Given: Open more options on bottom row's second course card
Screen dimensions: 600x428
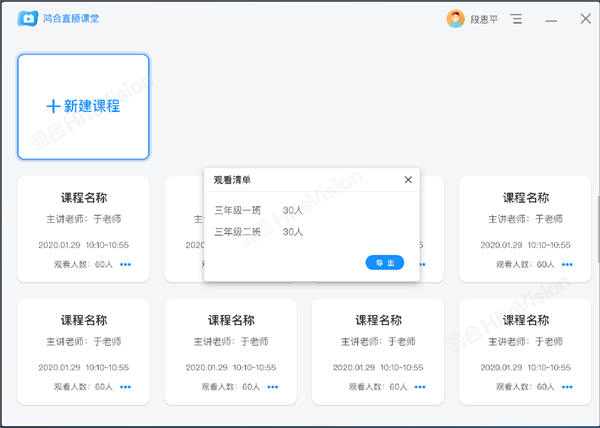Looking at the screenshot, I should click(273, 387).
